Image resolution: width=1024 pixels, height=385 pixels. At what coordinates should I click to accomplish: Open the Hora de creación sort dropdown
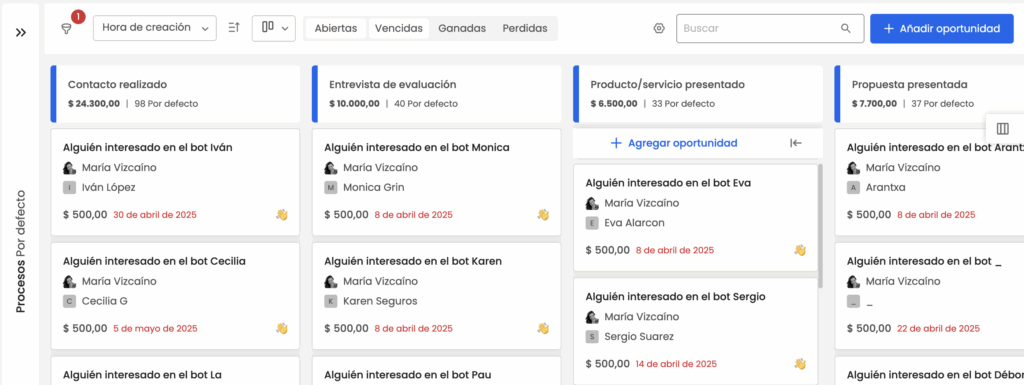[x=155, y=28]
